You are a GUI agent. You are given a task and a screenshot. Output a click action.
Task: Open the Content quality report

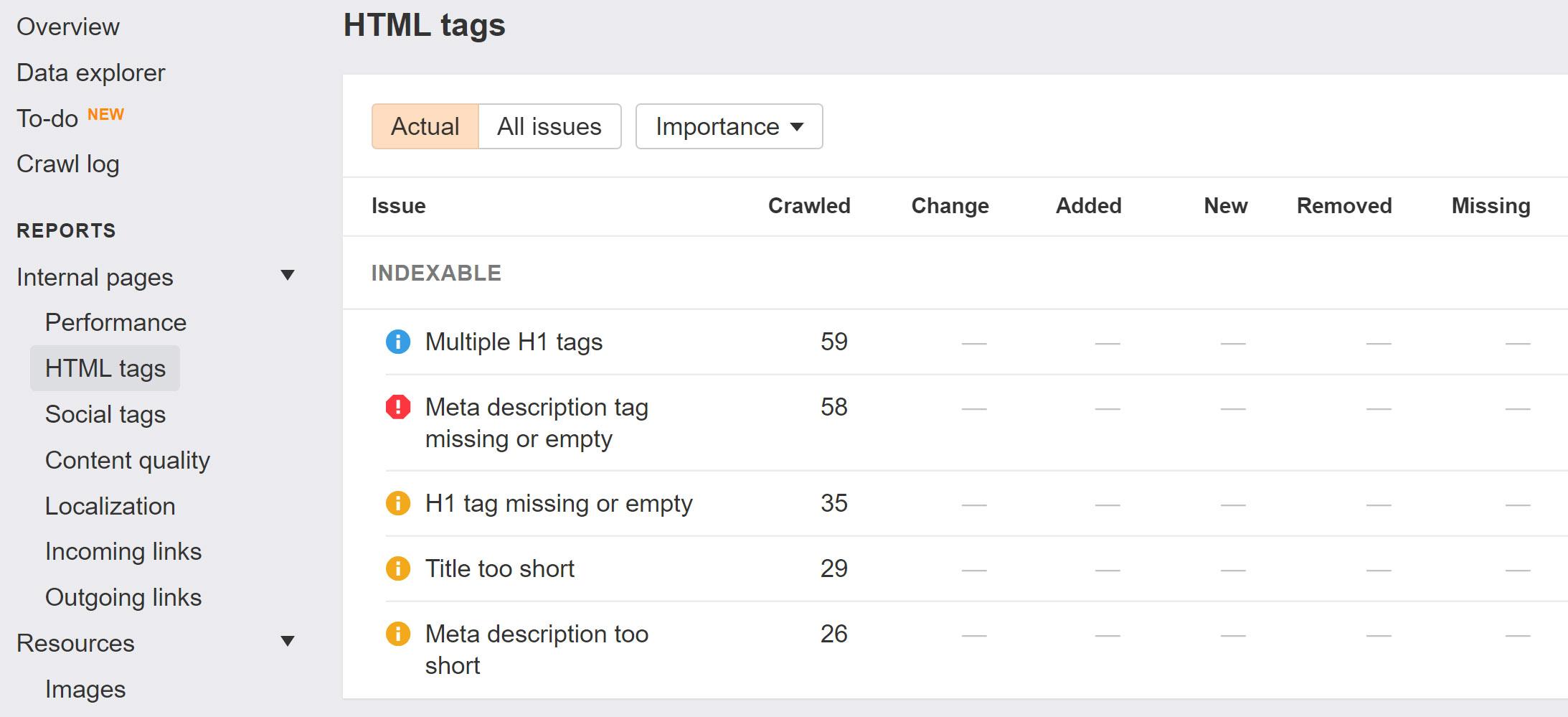coord(128,460)
